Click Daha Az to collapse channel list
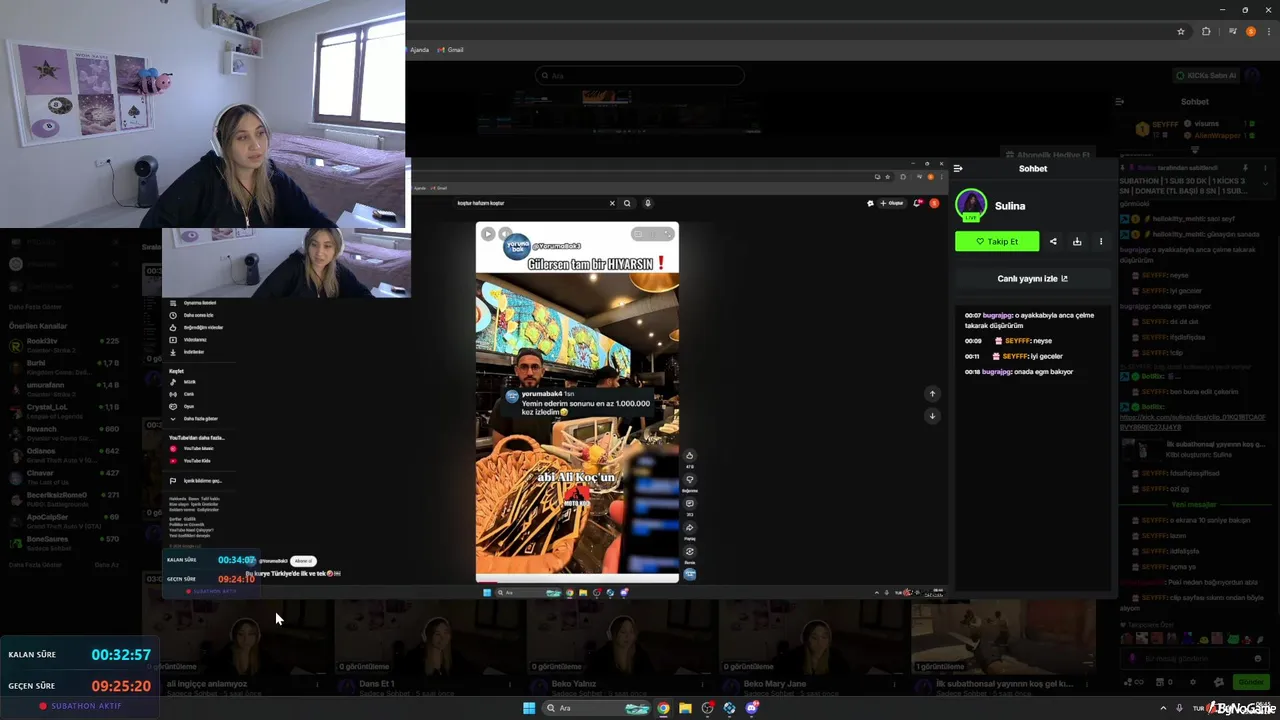The image size is (1280, 720). pyautogui.click(x=106, y=565)
